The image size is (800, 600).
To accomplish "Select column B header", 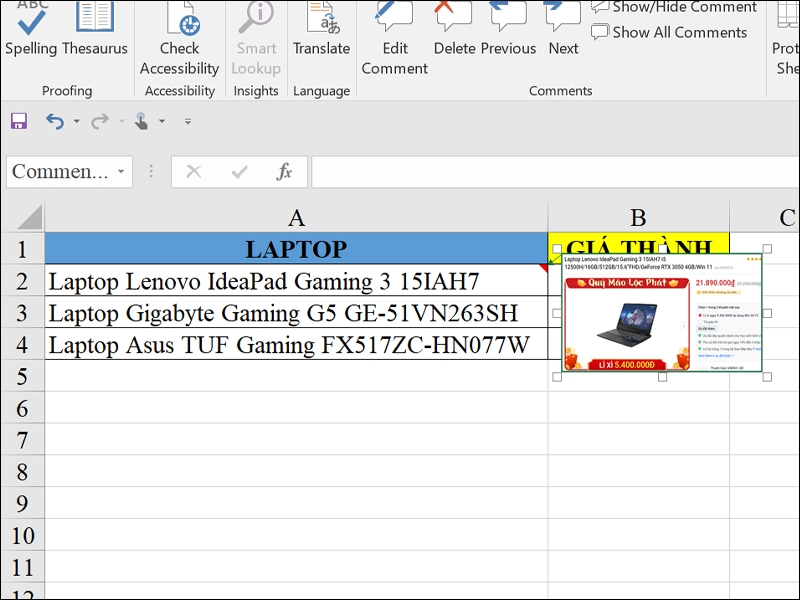I will coord(638,217).
